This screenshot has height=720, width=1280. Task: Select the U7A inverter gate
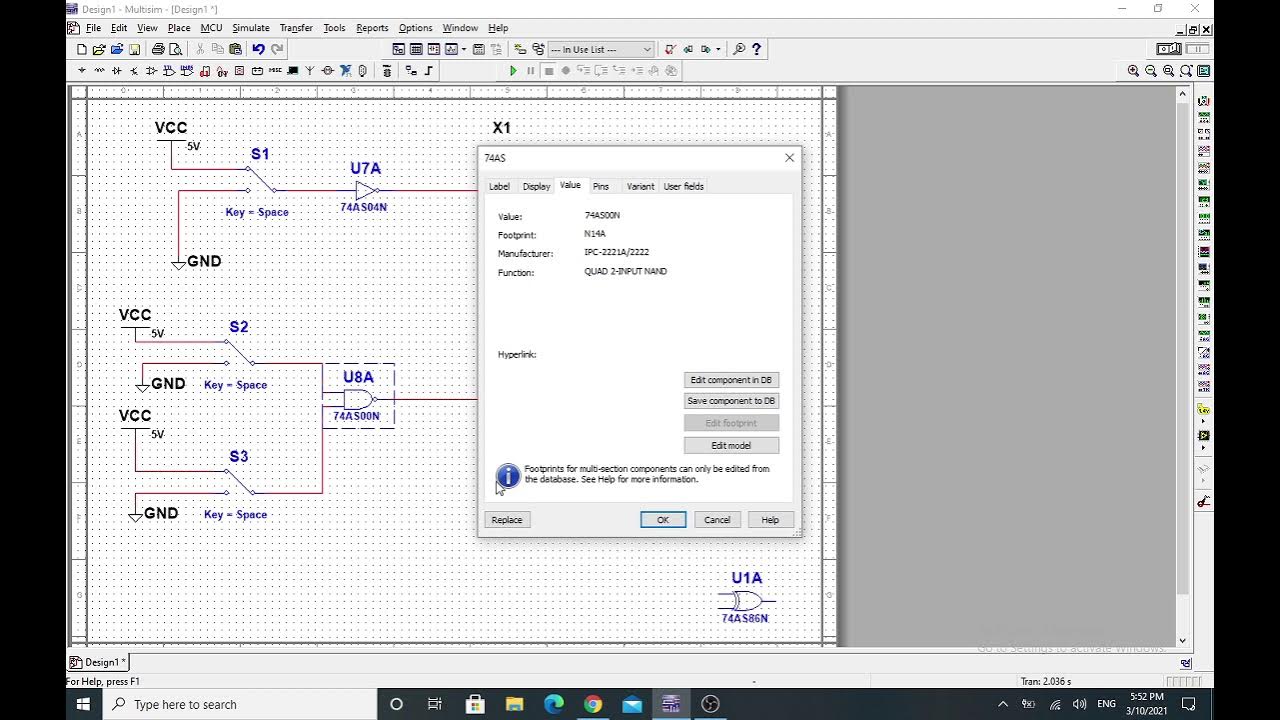point(366,189)
